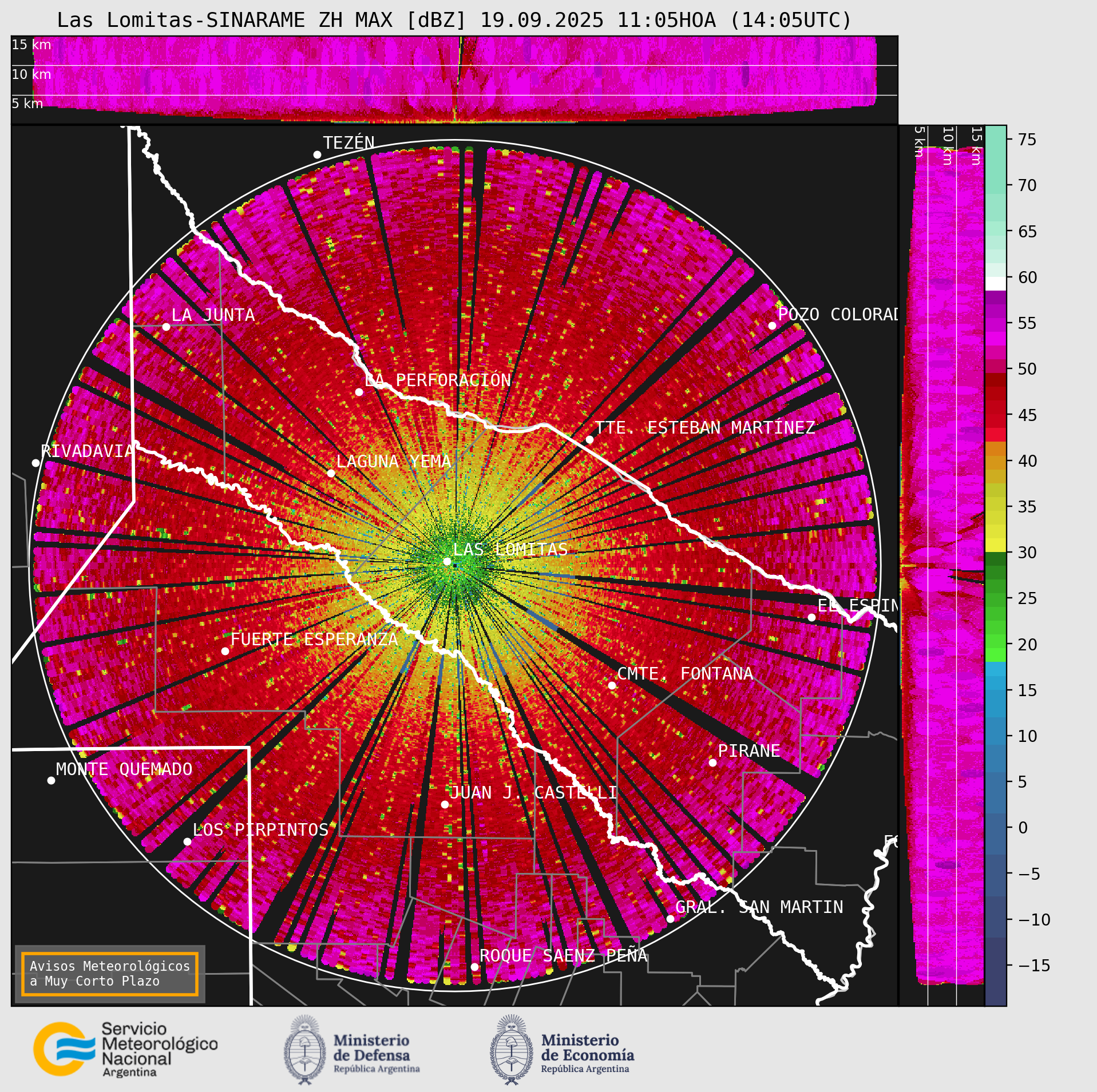Click the Las Lomitas station marker dot
The width and height of the screenshot is (1097, 1092).
pos(447,562)
